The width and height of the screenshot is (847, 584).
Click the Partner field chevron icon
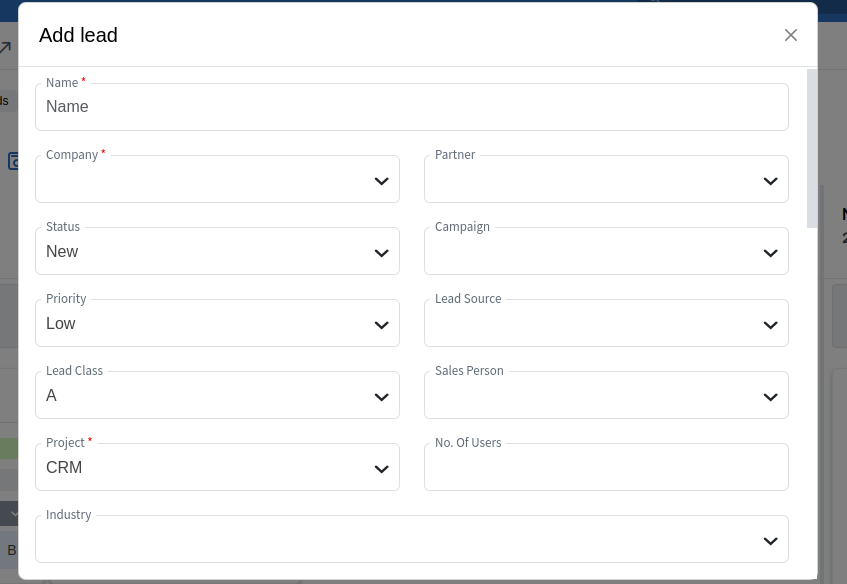[770, 181]
